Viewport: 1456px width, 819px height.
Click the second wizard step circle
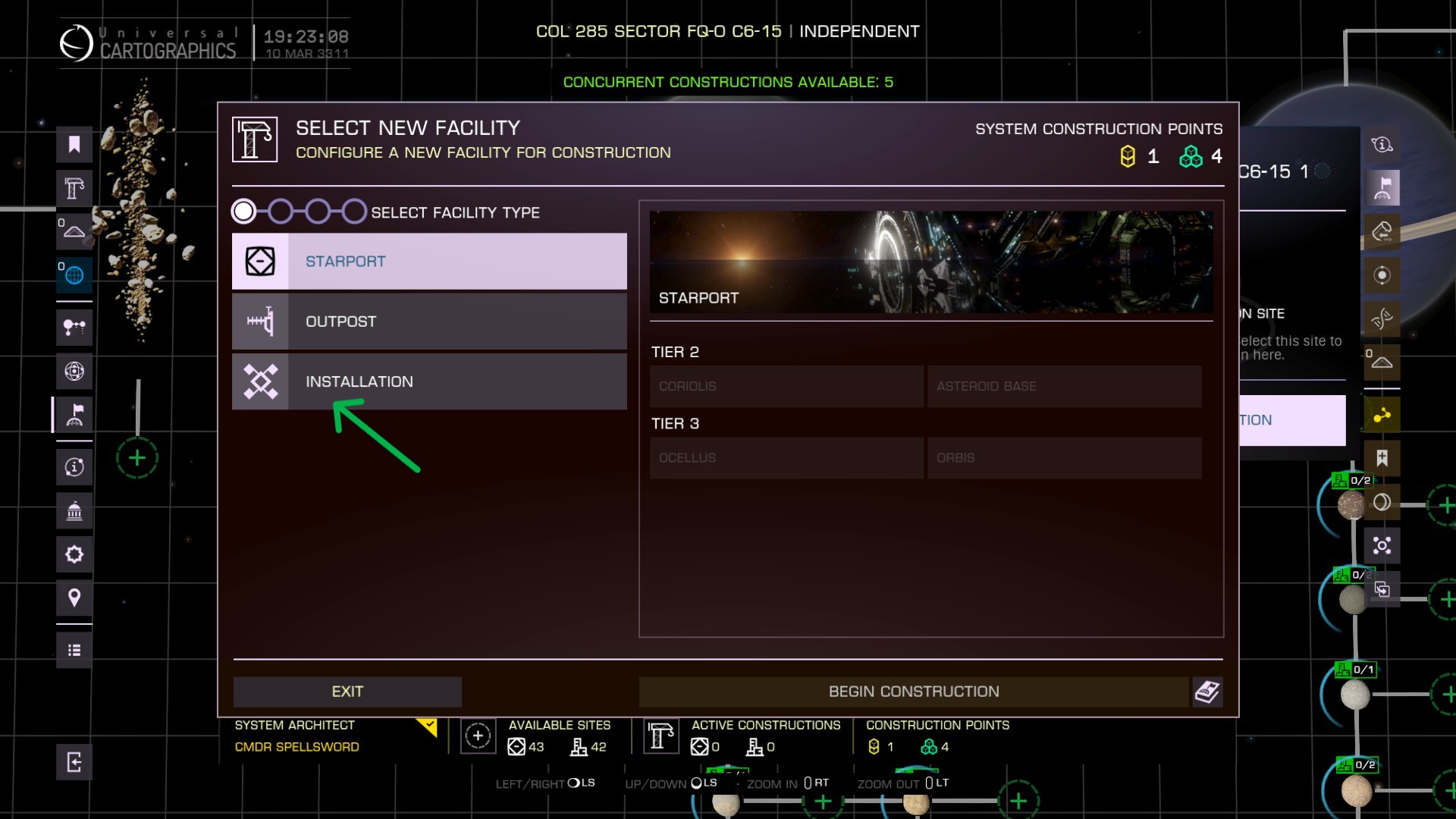point(281,212)
